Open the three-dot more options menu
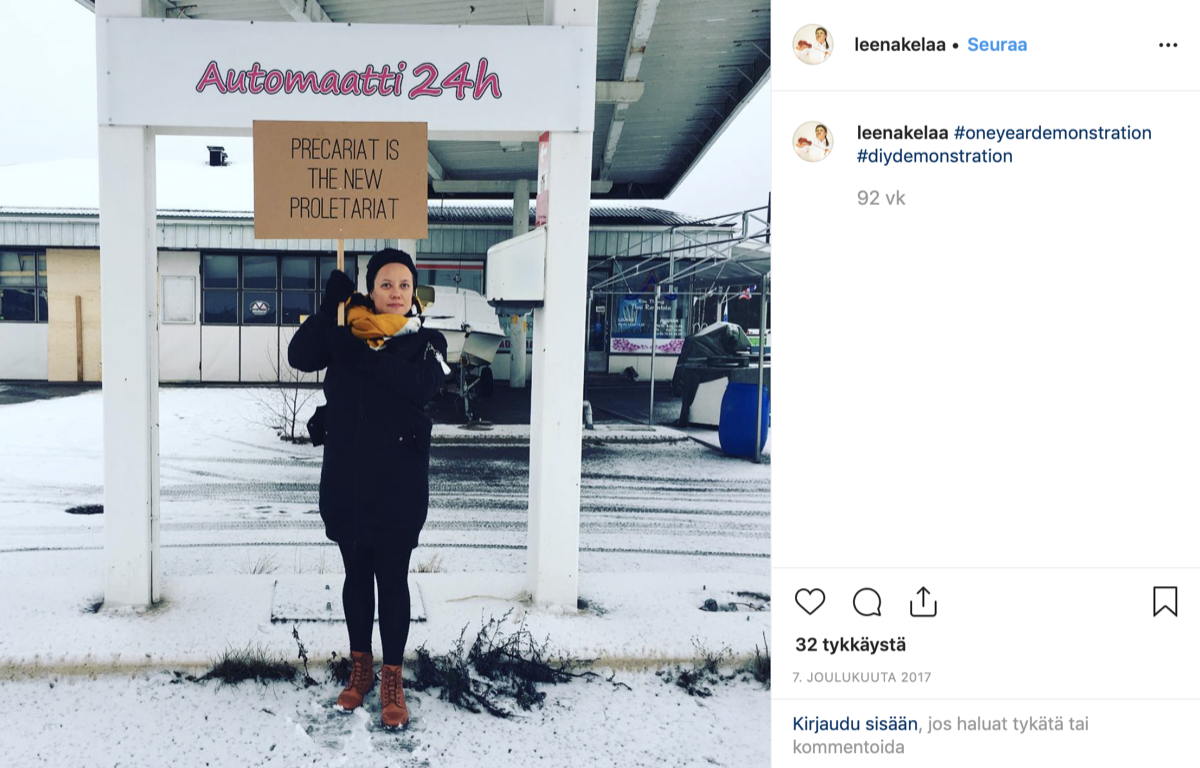The height and width of the screenshot is (768, 1200). pyautogui.click(x=1168, y=45)
